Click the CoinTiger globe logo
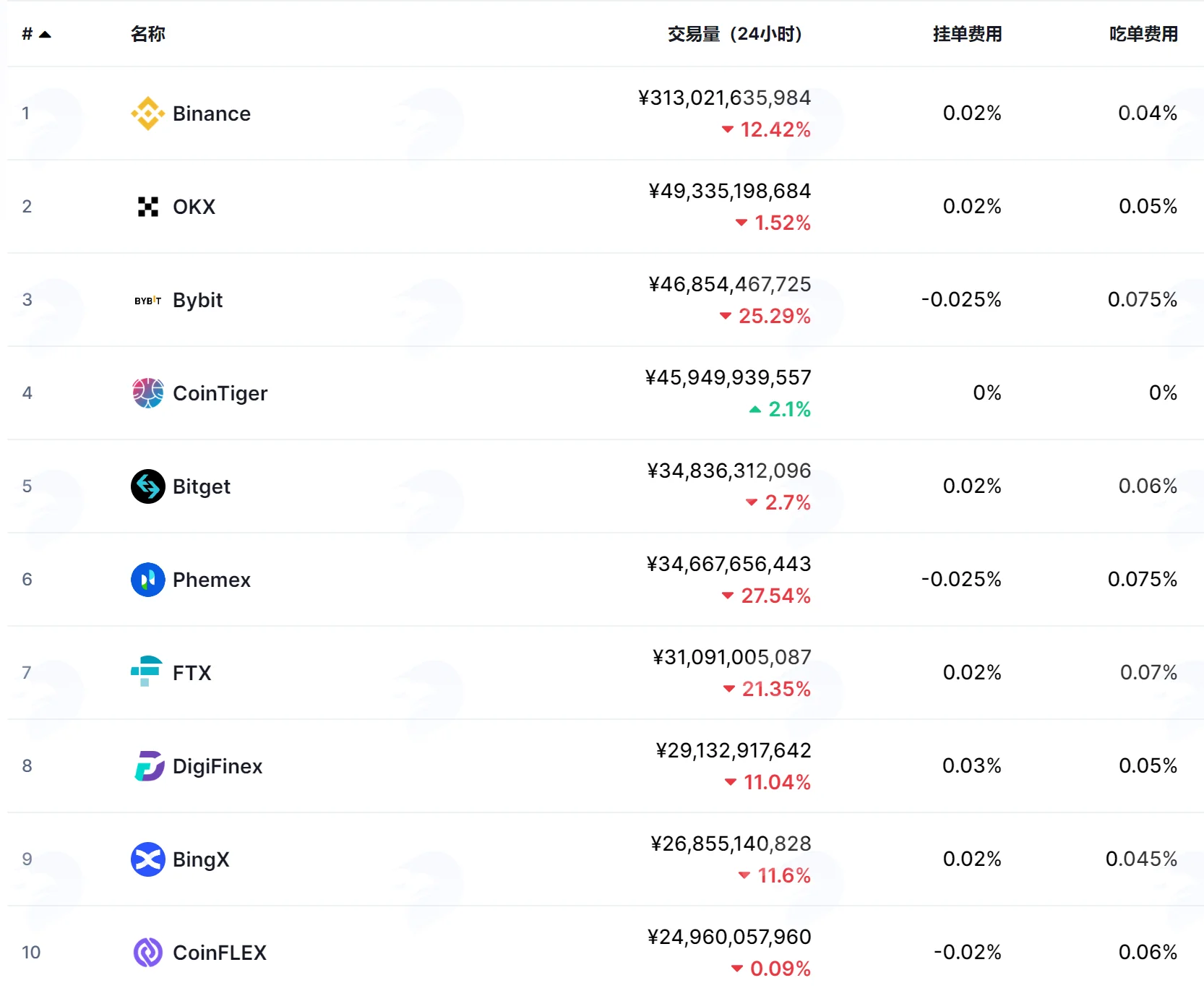 [x=147, y=393]
